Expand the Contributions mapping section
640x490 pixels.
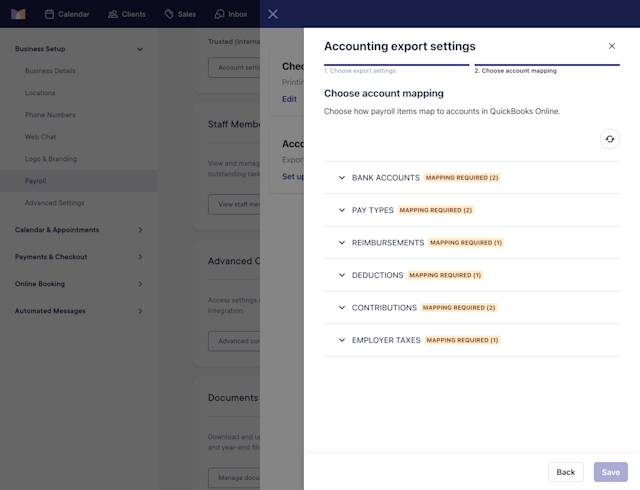click(472, 307)
